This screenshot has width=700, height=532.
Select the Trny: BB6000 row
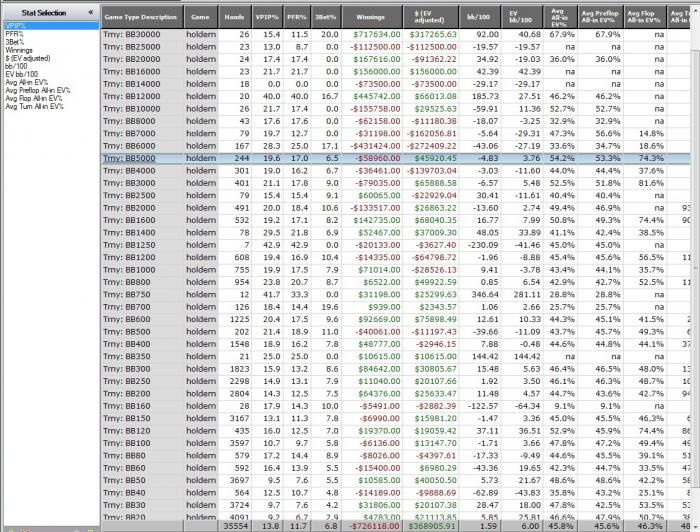[396, 146]
